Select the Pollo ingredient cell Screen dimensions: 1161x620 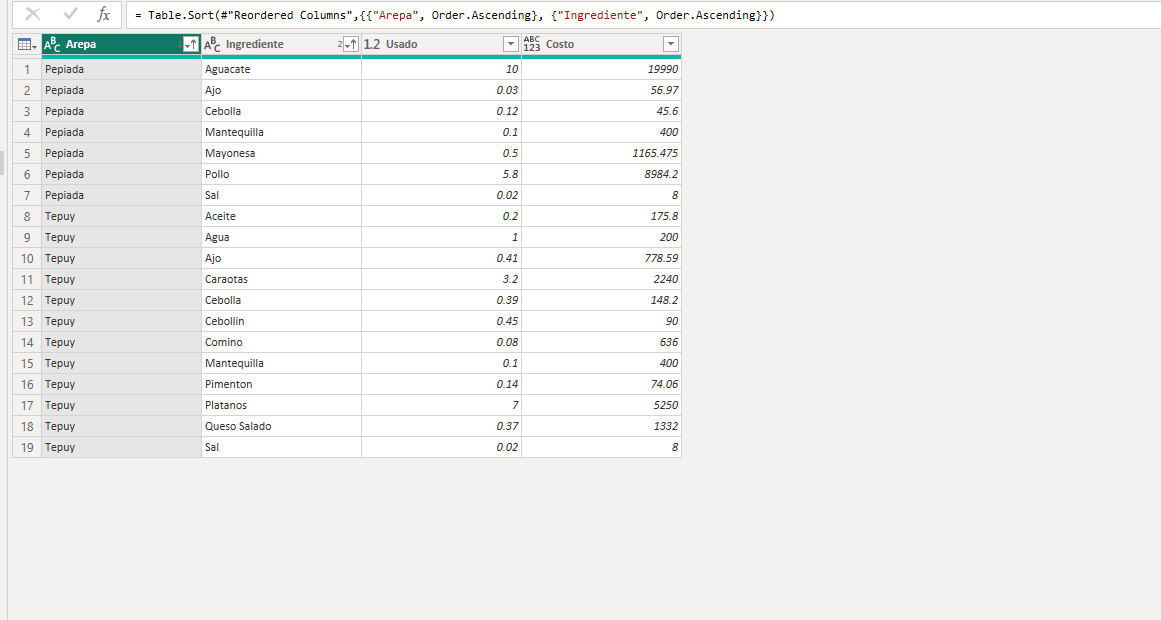[281, 174]
